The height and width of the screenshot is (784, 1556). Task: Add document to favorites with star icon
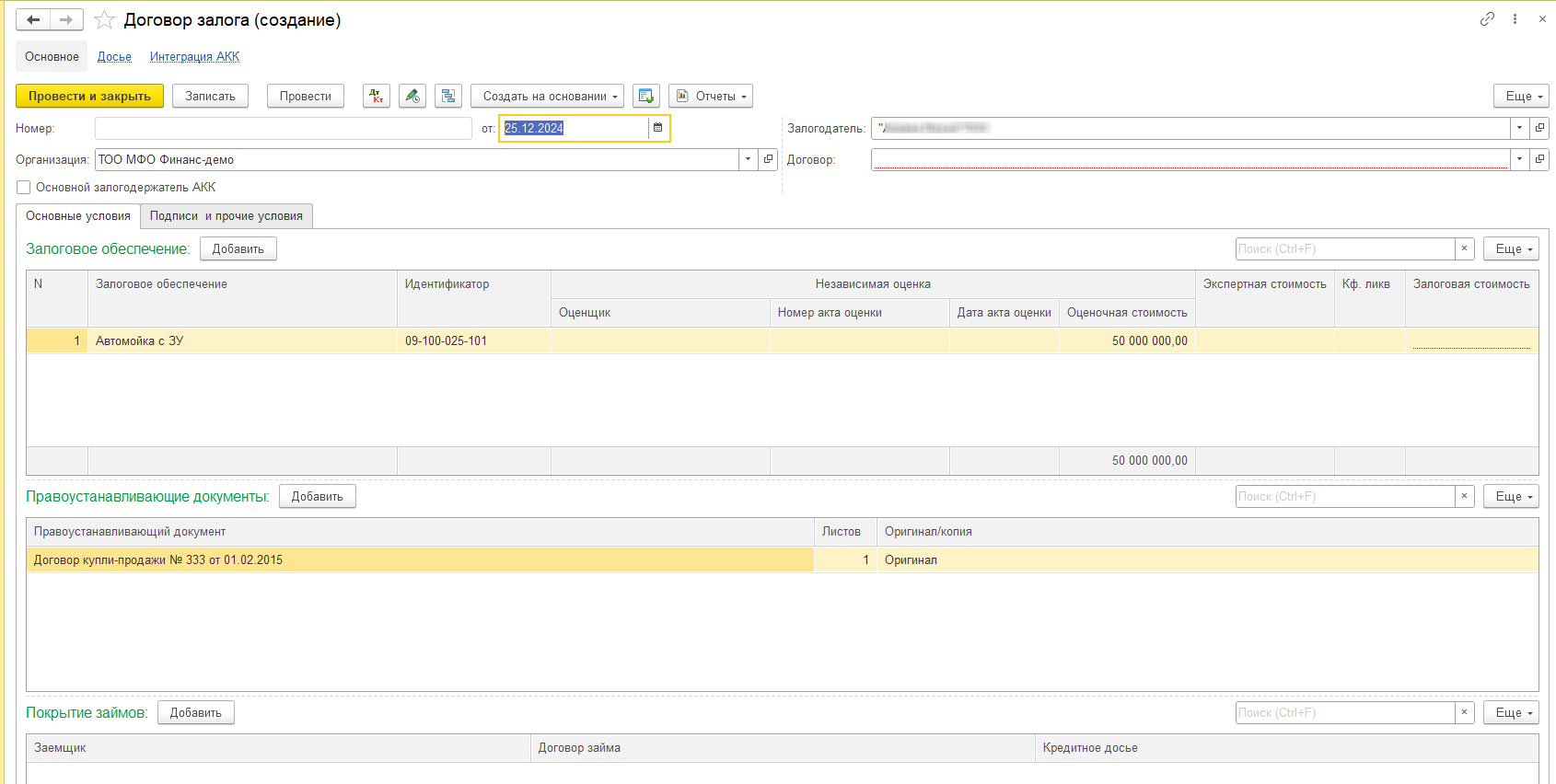[x=105, y=19]
